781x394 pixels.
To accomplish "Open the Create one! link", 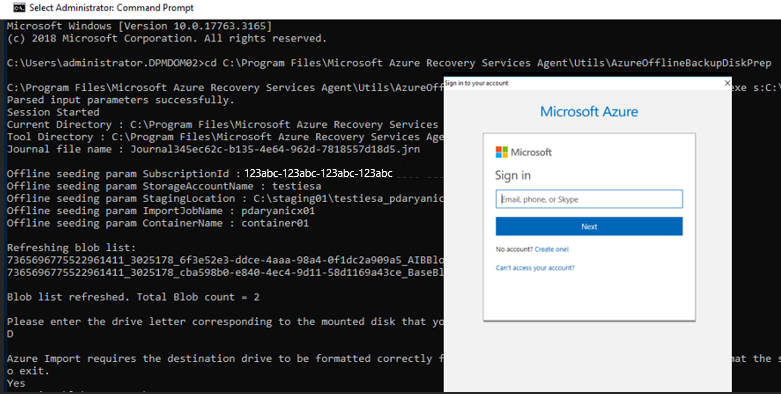I will [551, 249].
